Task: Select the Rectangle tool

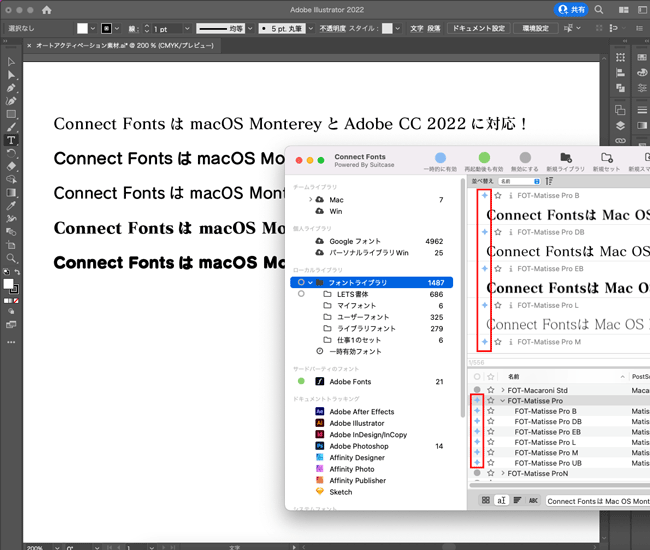Action: [x=11, y=114]
